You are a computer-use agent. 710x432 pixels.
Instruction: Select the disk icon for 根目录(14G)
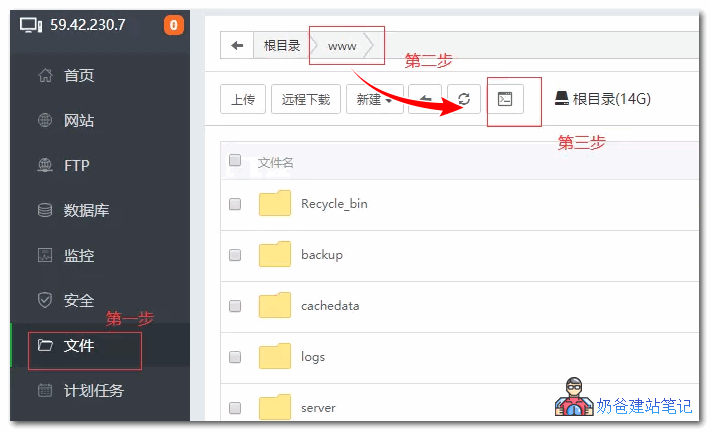pyautogui.click(x=562, y=99)
